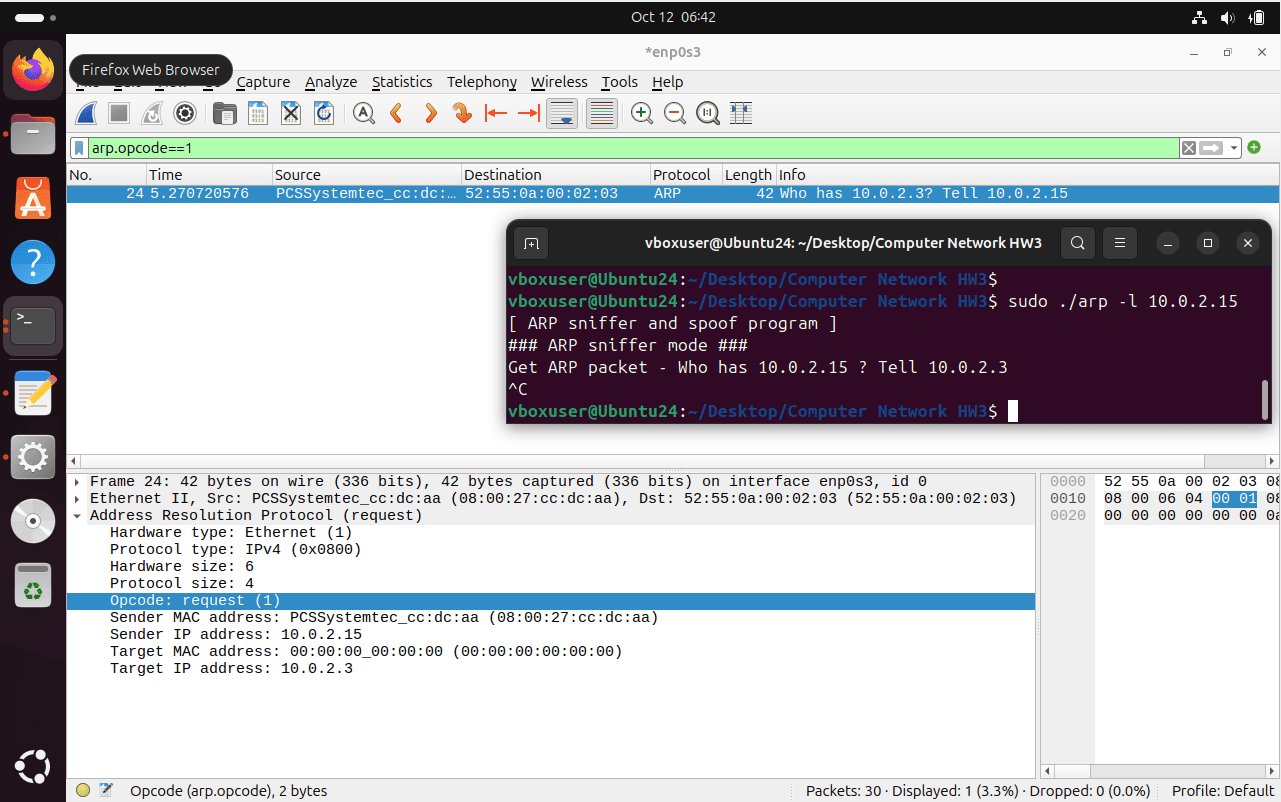
Task: Save this capture file
Action: [x=258, y=114]
